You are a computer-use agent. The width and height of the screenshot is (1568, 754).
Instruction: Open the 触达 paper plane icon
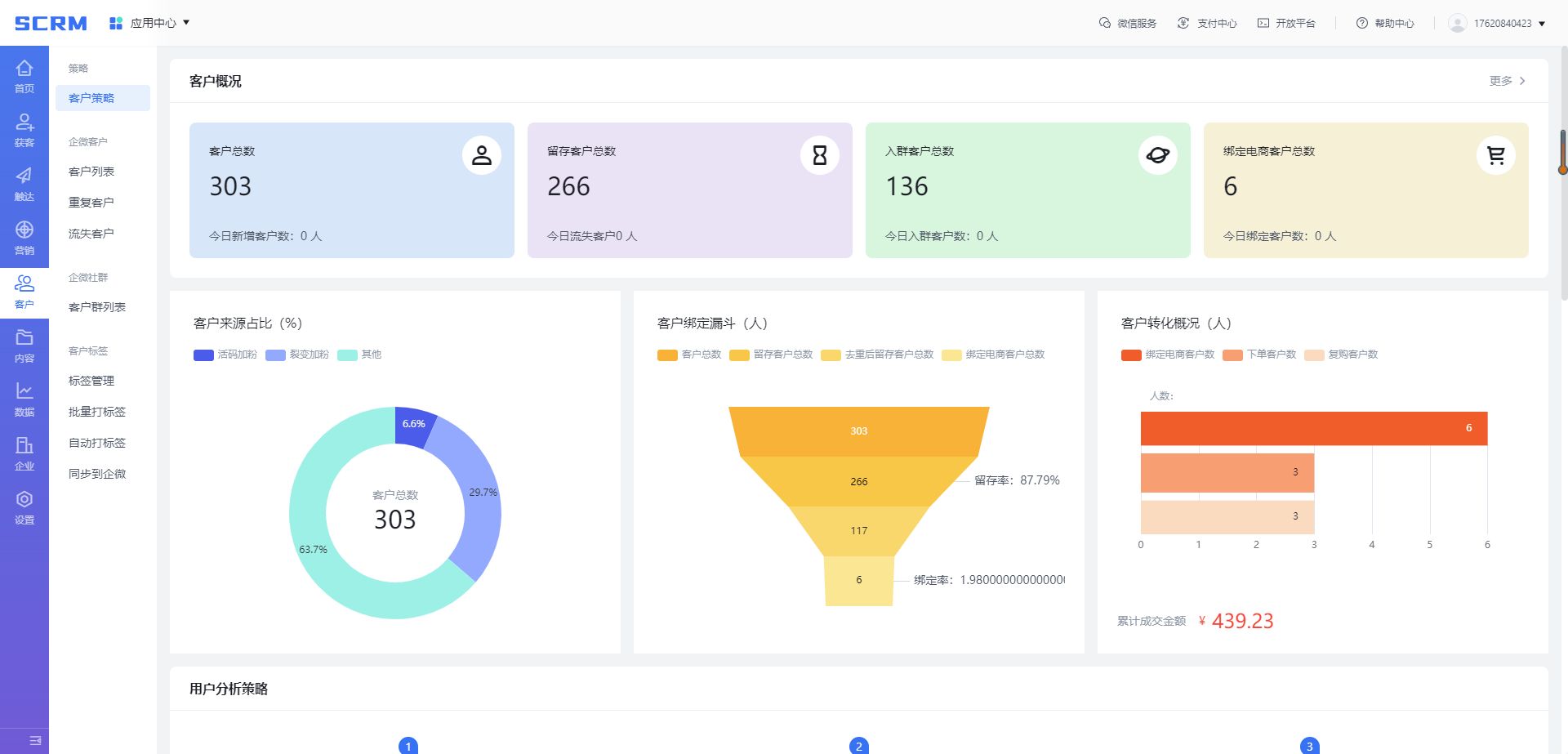(24, 184)
